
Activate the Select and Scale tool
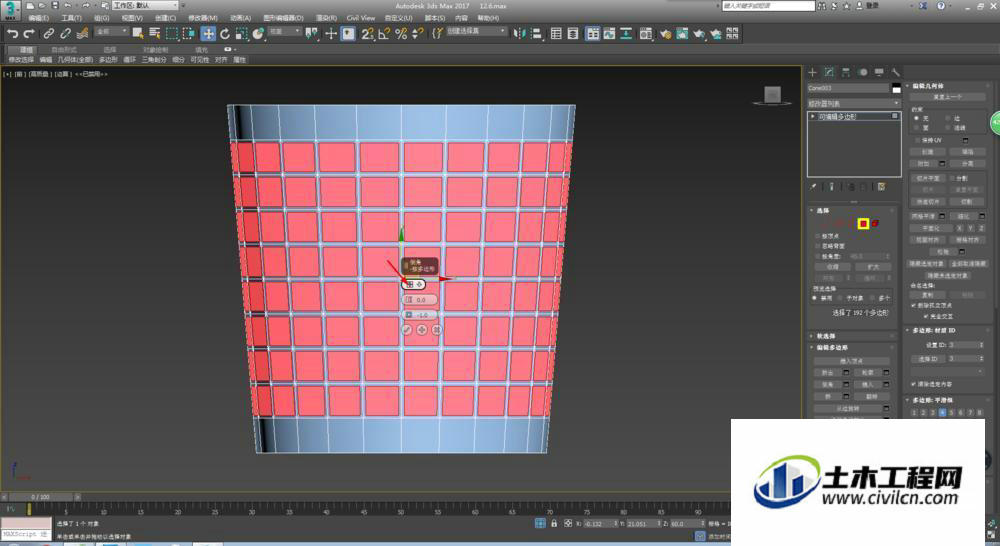click(242, 34)
